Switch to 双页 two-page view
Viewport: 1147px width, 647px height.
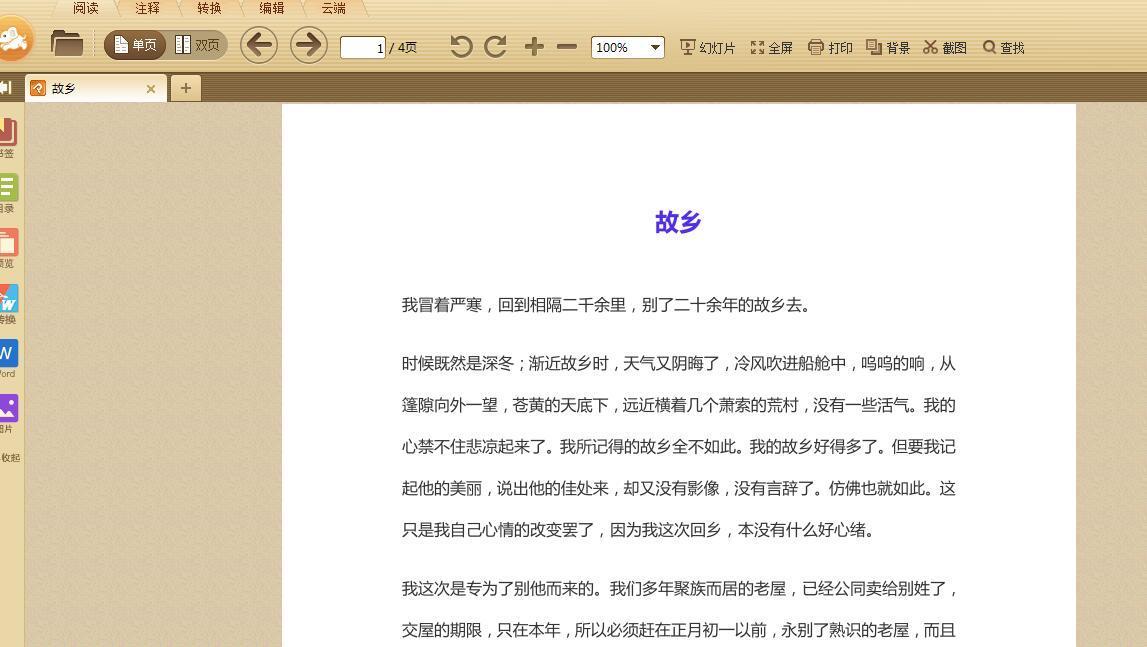(x=197, y=45)
